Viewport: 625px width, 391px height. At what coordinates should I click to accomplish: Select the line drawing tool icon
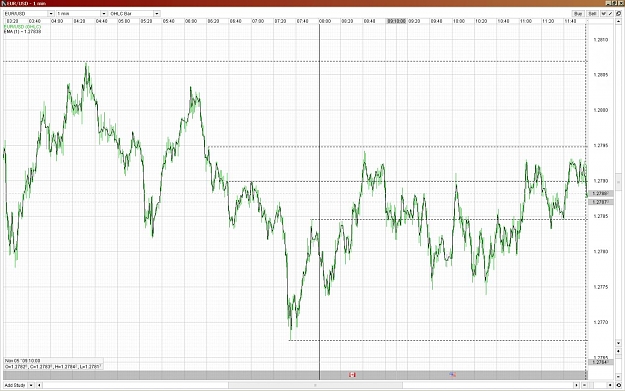click(x=610, y=14)
